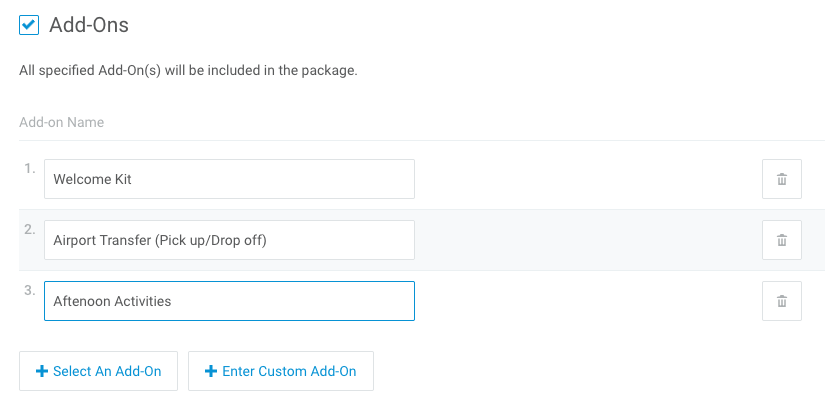Click the Add-on Name column header

[62, 122]
